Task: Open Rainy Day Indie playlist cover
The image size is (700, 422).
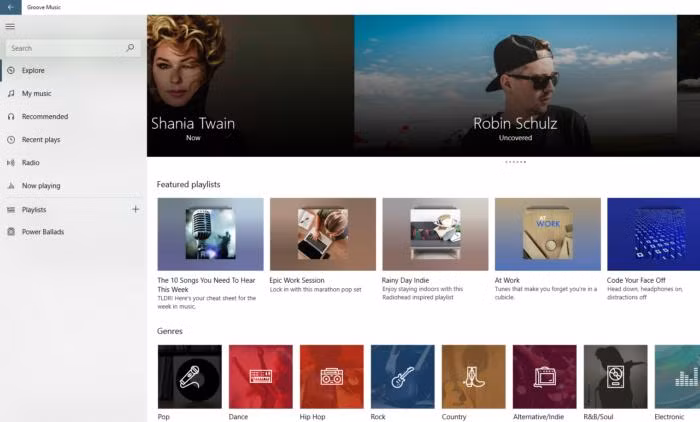Action: pos(435,234)
